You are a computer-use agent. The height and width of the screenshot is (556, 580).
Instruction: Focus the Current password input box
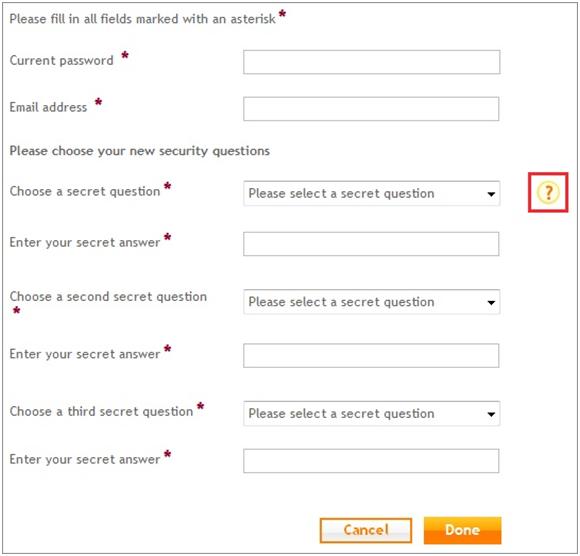click(371, 62)
